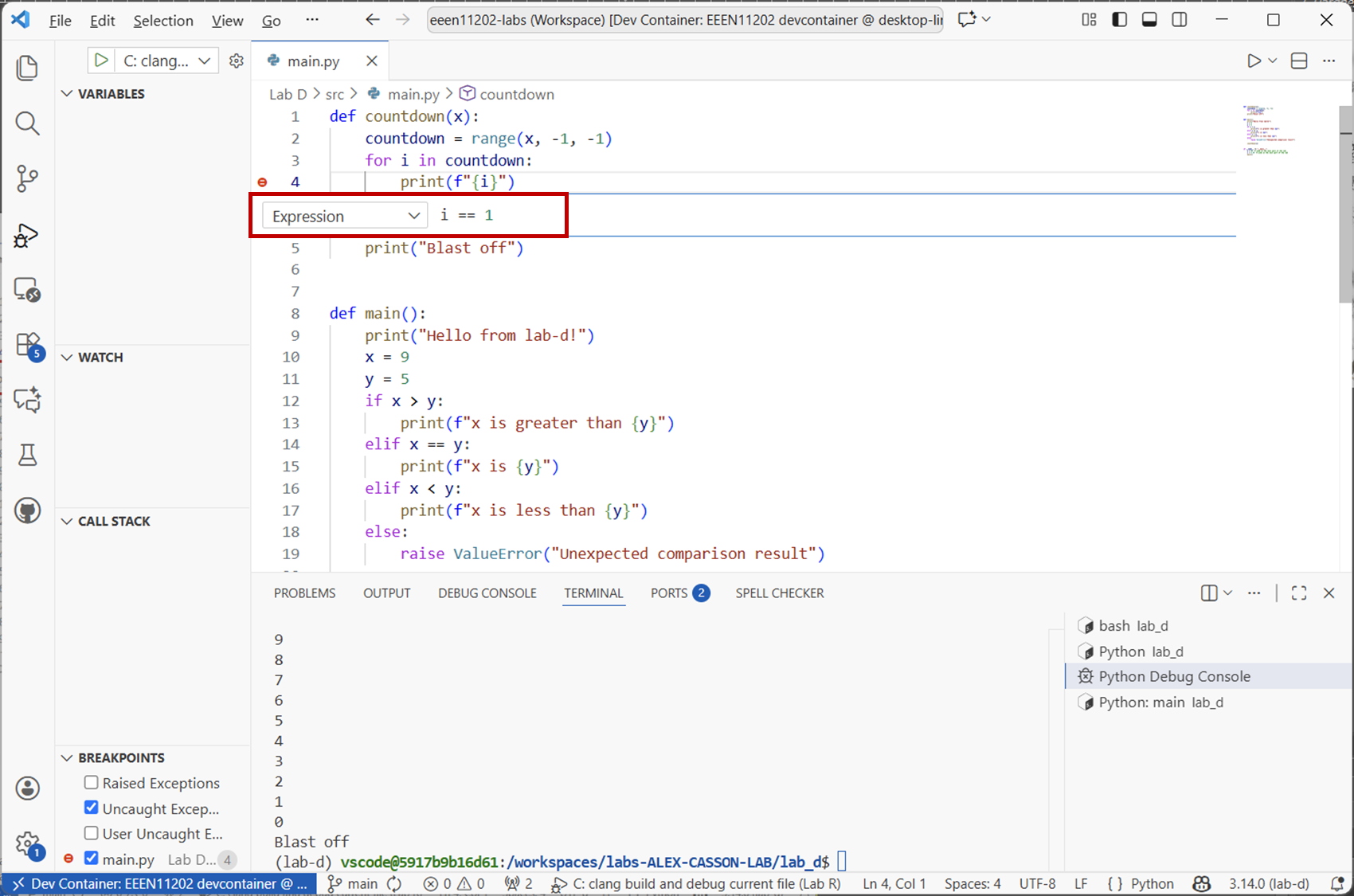Start debugging with green play button

click(x=101, y=61)
